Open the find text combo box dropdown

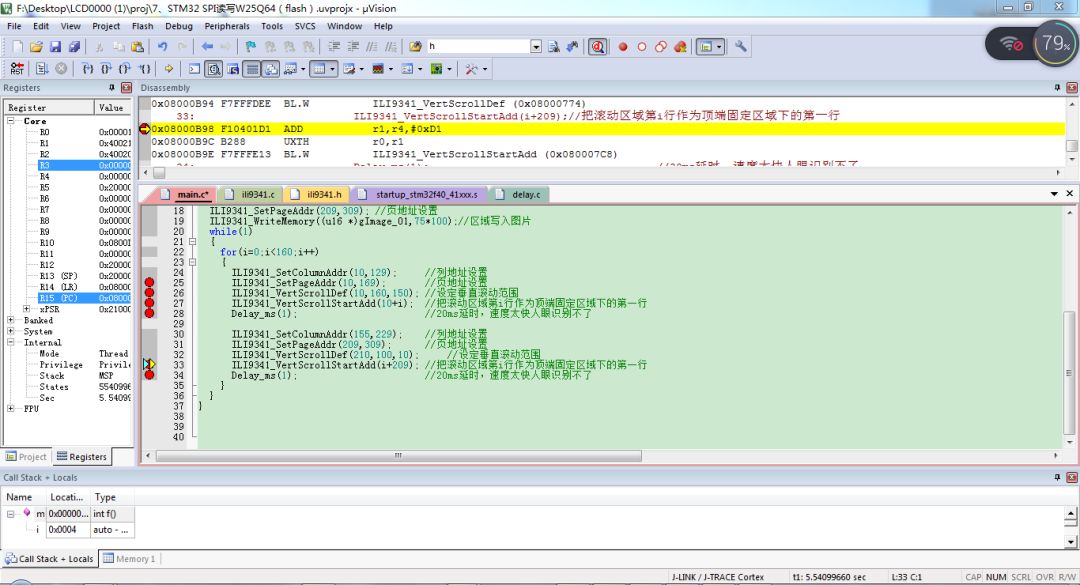coord(535,46)
